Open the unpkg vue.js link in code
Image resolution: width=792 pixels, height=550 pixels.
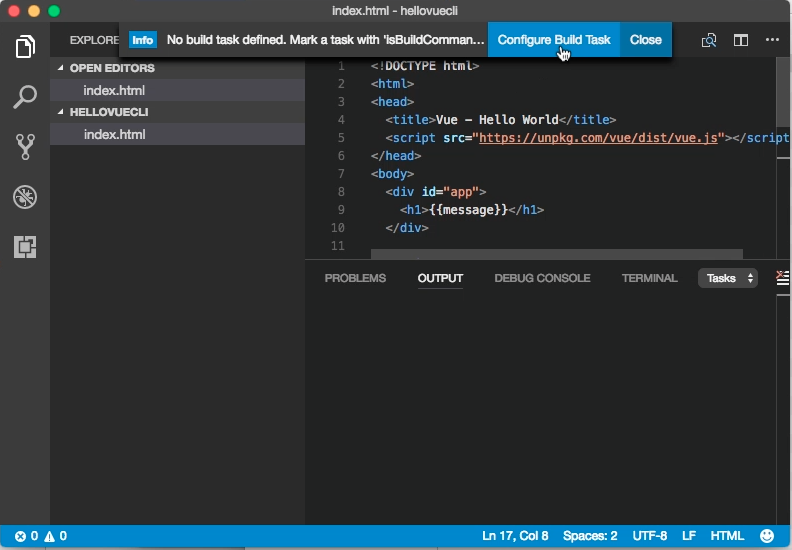click(598, 138)
